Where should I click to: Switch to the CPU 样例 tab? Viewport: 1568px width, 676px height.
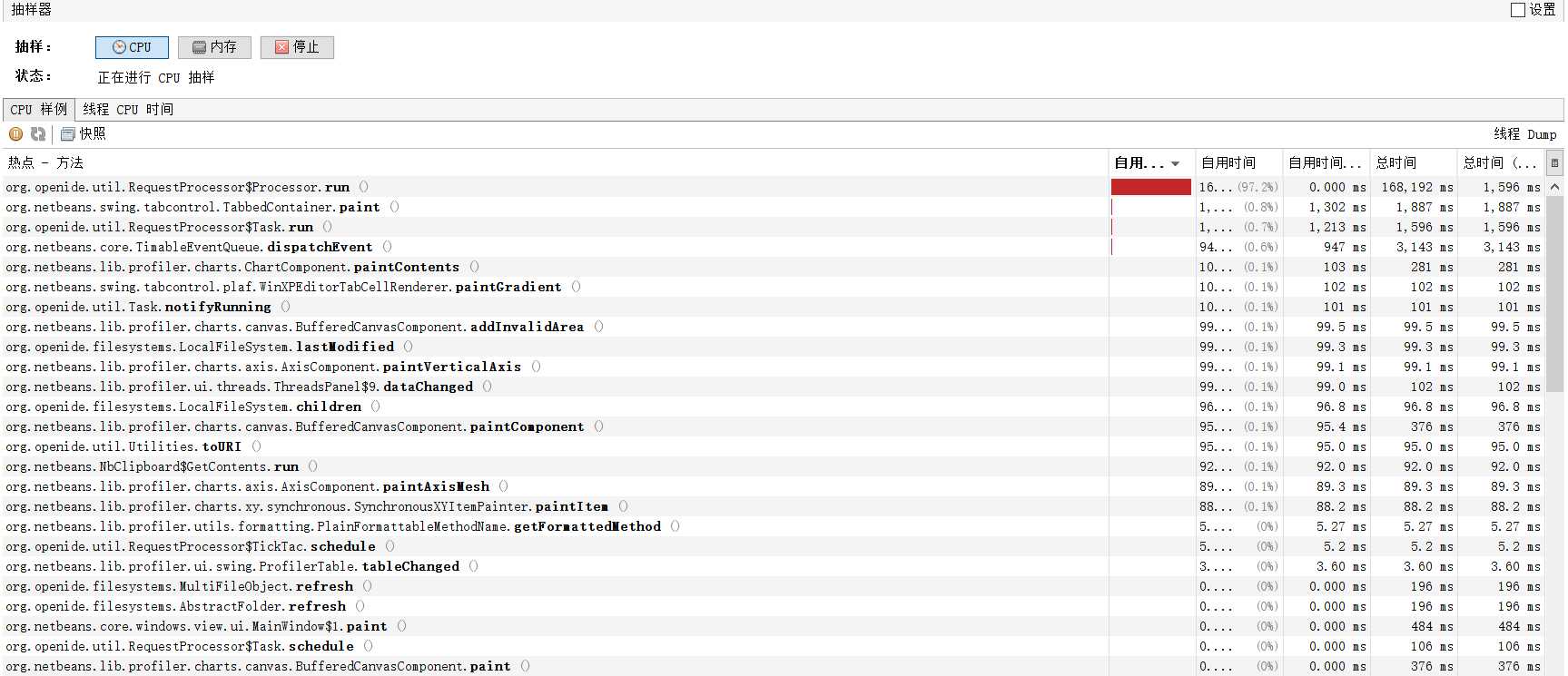[39, 109]
